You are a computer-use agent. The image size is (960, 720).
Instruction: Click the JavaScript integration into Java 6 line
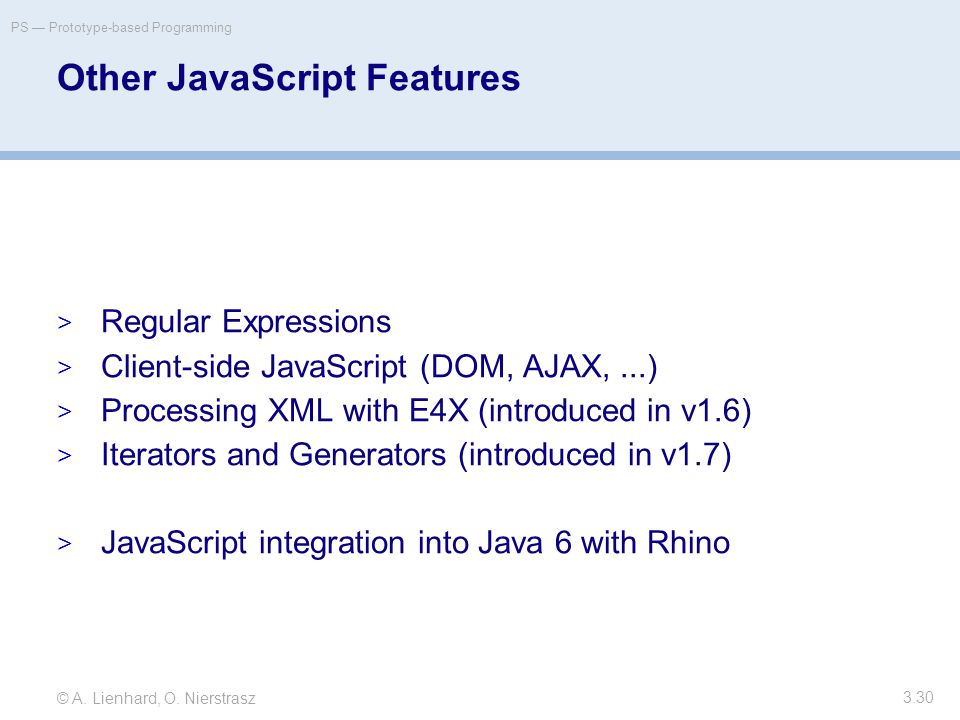tap(415, 543)
